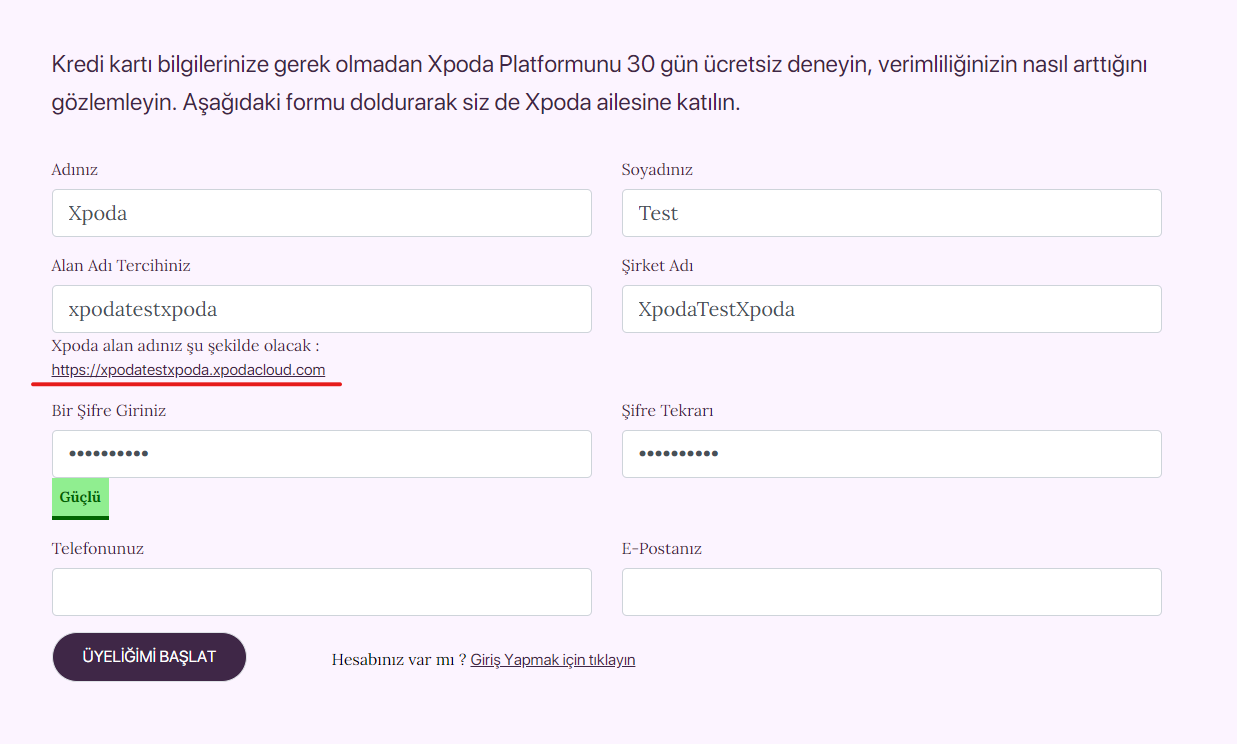Click 'Xpoda alan adınız şu şekilde olacak' text

tap(185, 346)
